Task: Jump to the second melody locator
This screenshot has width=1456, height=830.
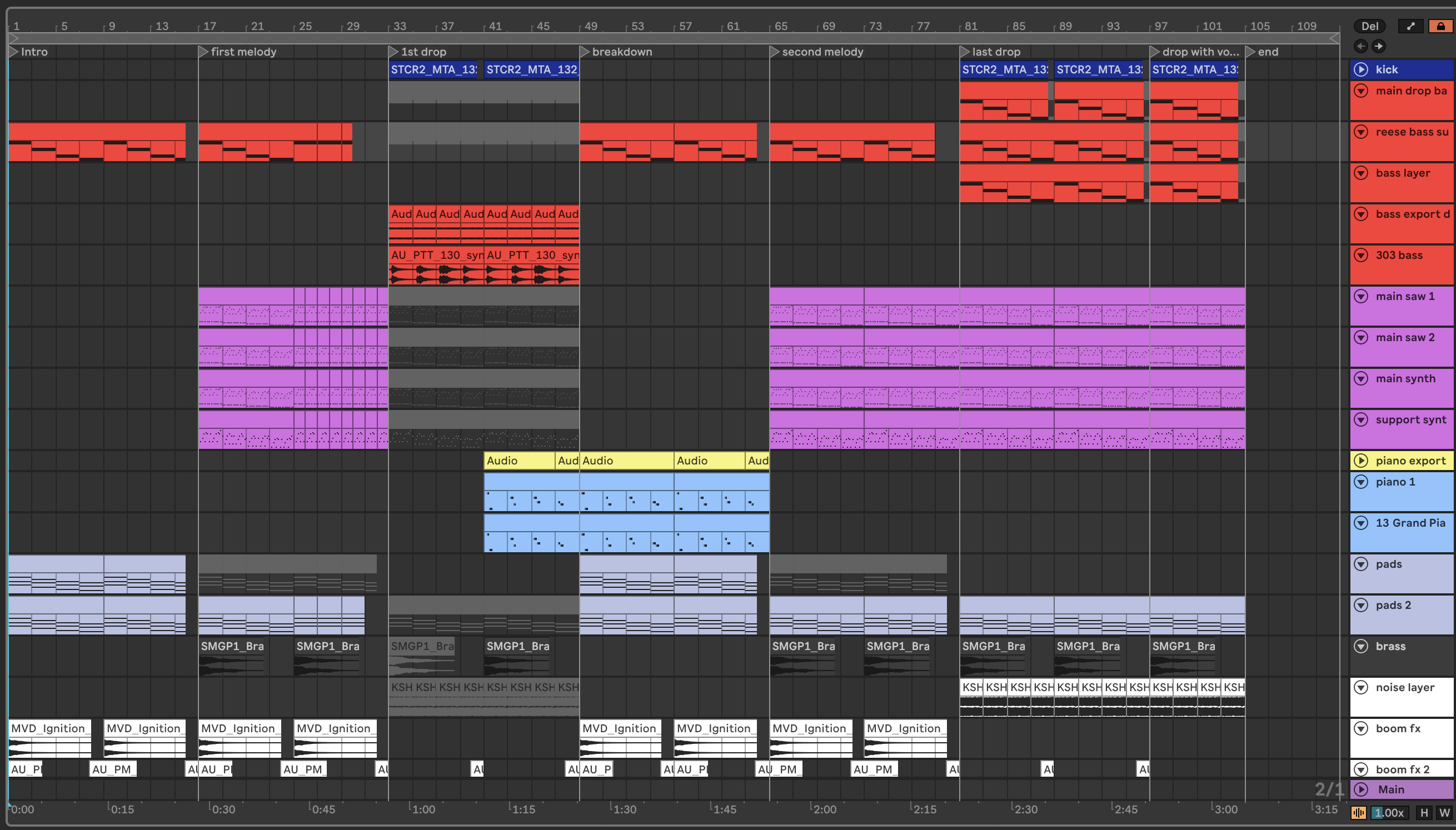Action: 774,51
